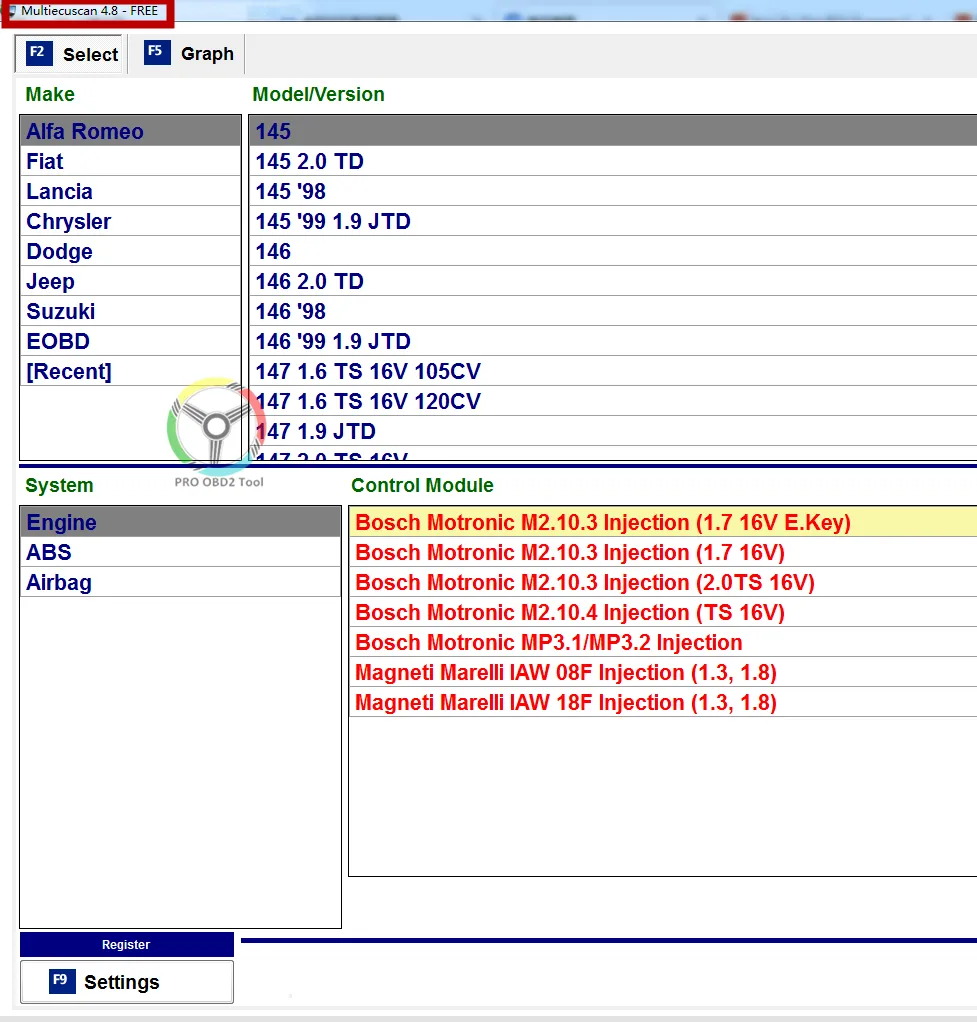Click the Register button
Image resolution: width=977 pixels, height=1022 pixels.
click(126, 944)
